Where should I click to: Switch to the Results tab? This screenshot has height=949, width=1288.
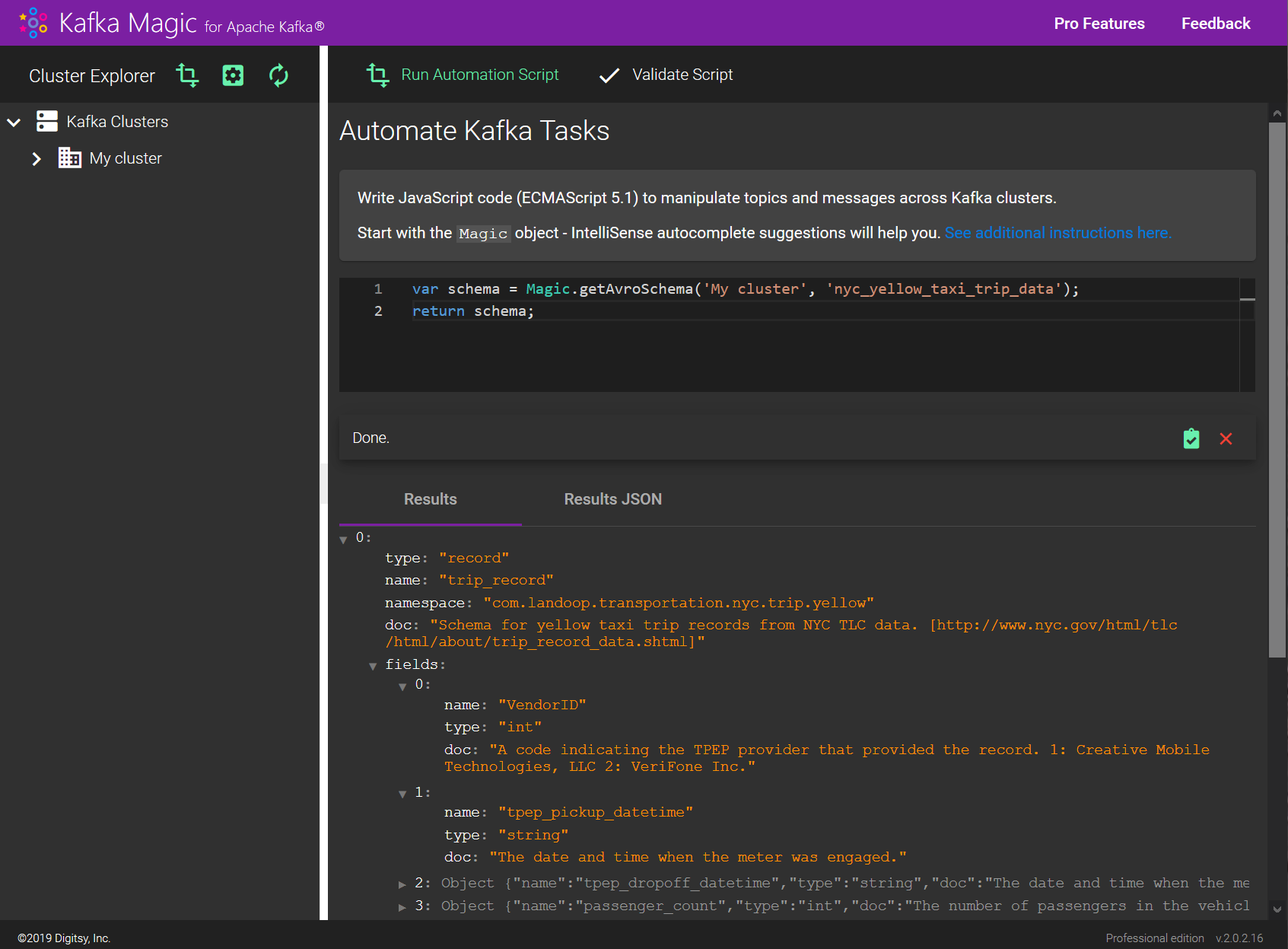coord(431,499)
